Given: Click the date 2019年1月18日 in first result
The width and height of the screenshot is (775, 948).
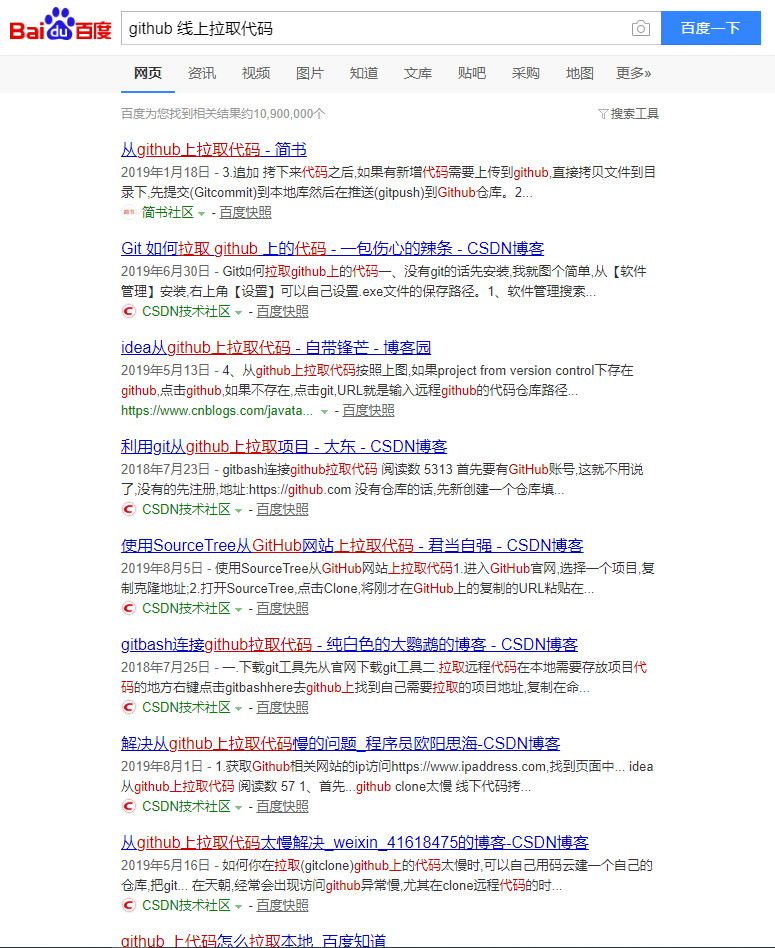Looking at the screenshot, I should click(x=165, y=172).
